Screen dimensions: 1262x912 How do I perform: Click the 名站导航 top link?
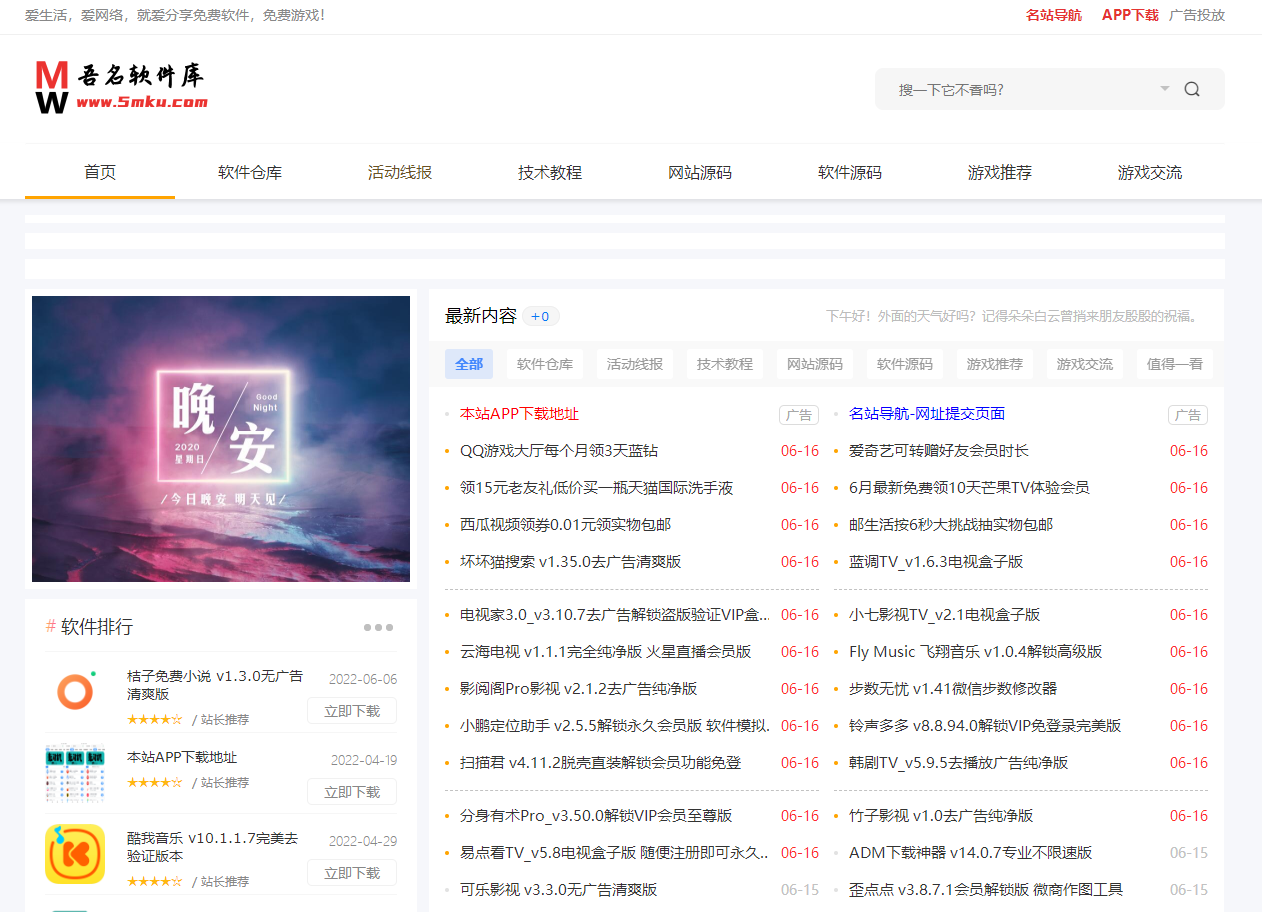pyautogui.click(x=1054, y=15)
